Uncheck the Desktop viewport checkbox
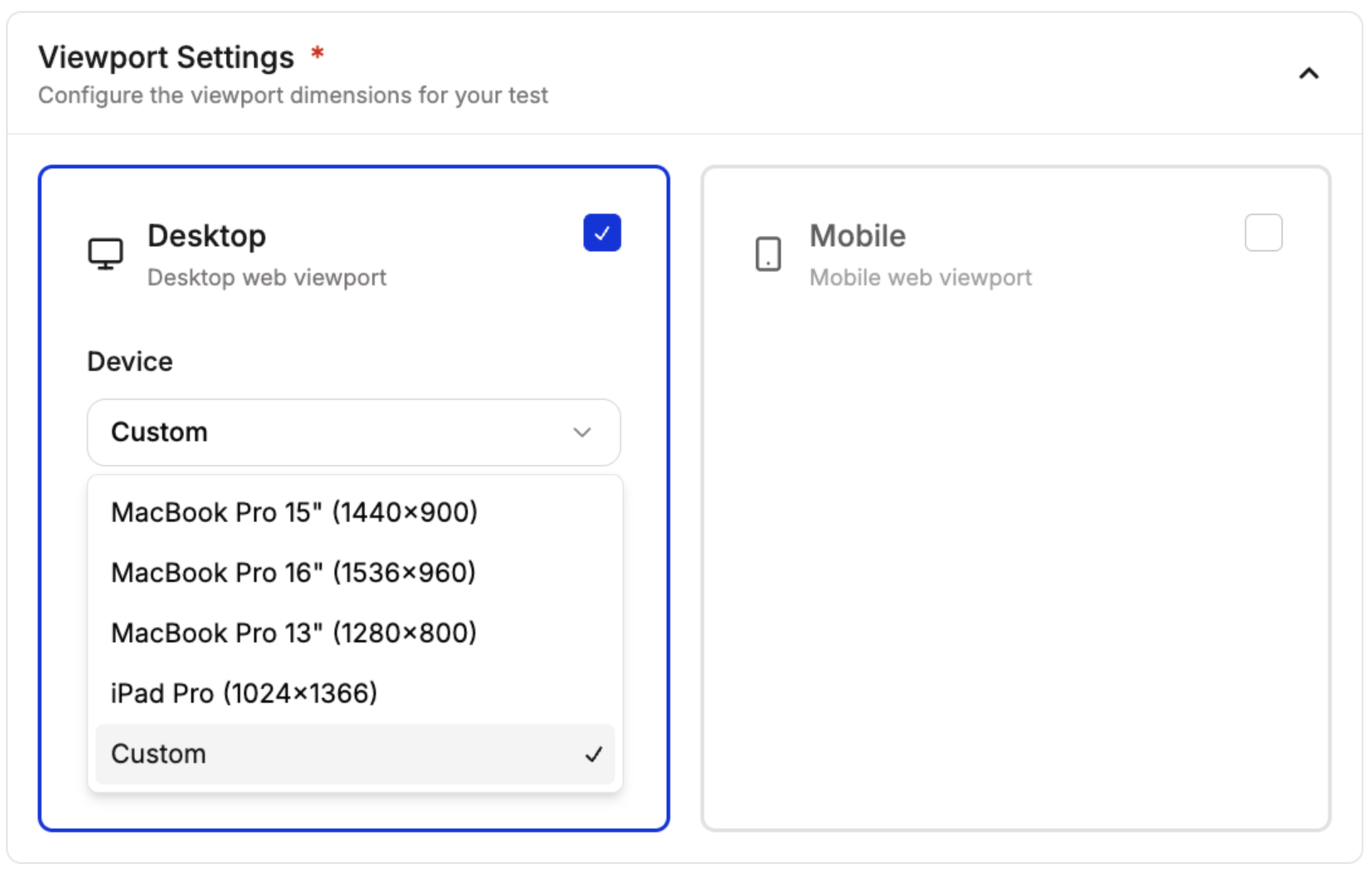This screenshot has width=1372, height=875. tap(602, 233)
